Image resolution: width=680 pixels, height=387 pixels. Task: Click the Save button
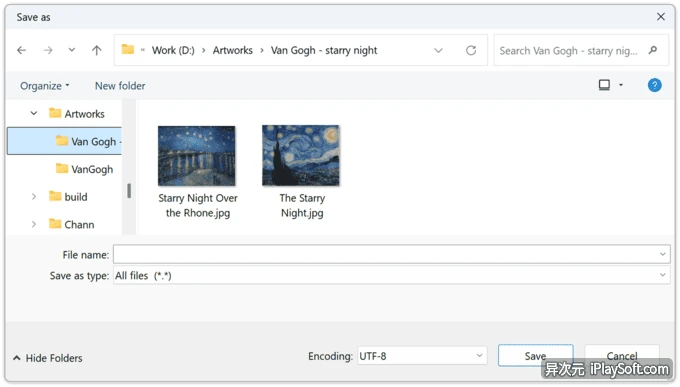click(x=536, y=356)
